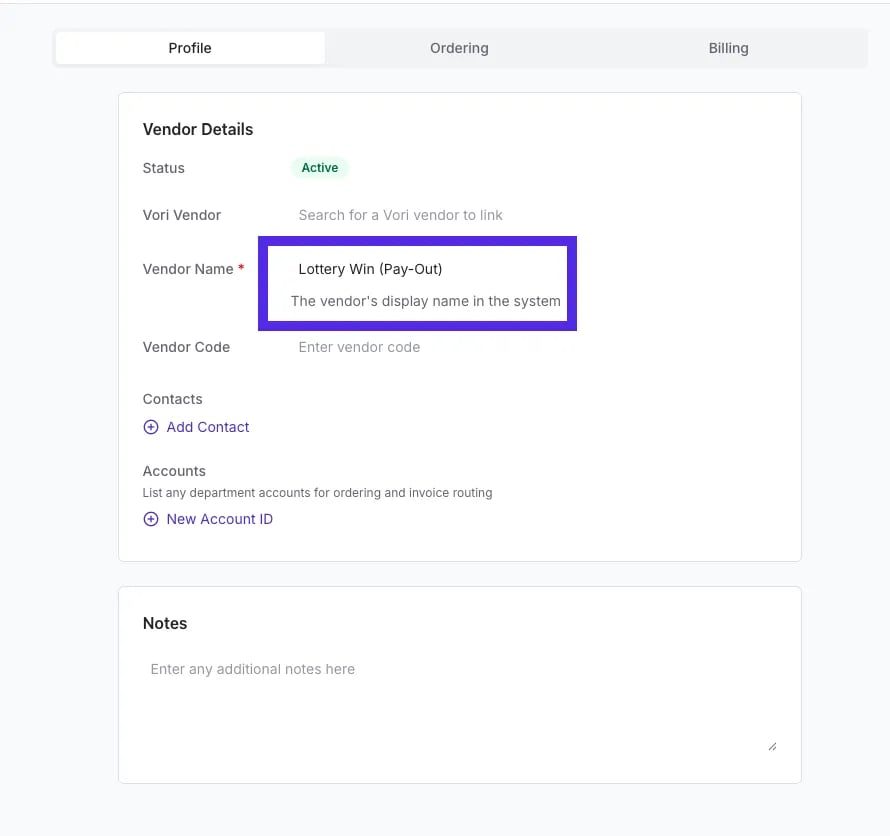
Task: Click the plus icon beside New Account ID
Action: [x=150, y=519]
